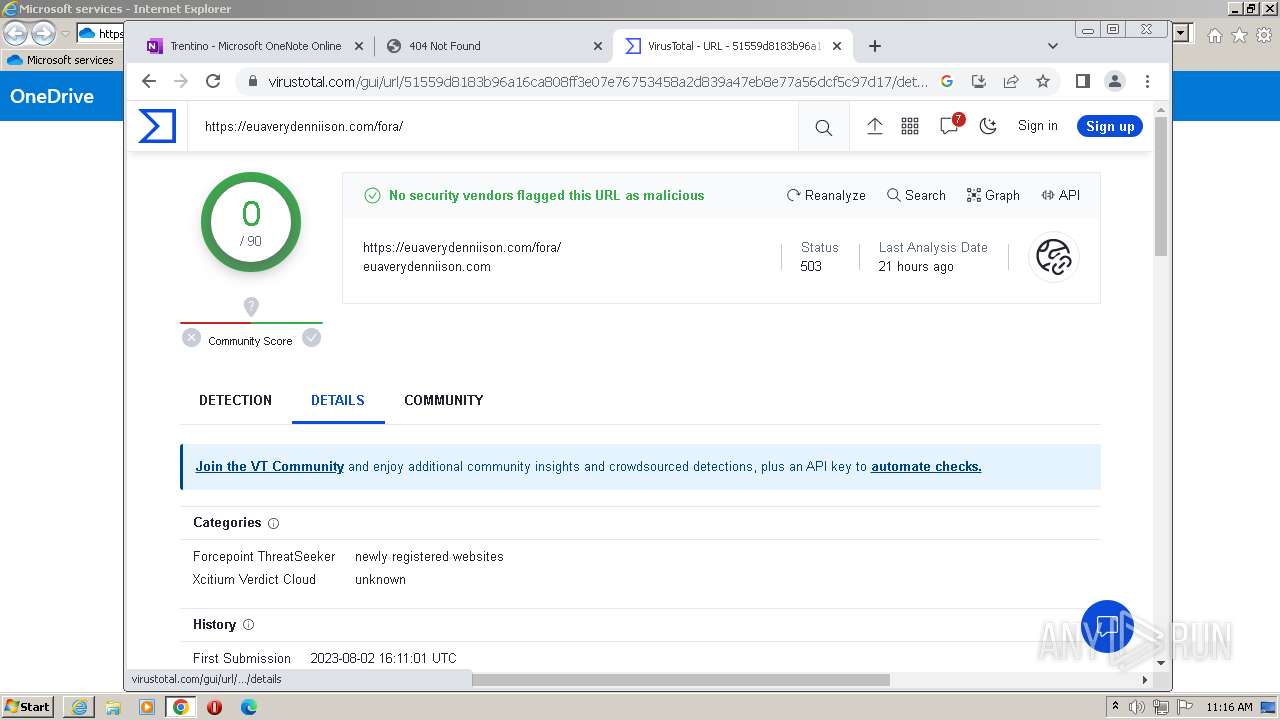Image resolution: width=1280 pixels, height=720 pixels.
Task: Close the VirusTotal tab
Action: click(837, 46)
